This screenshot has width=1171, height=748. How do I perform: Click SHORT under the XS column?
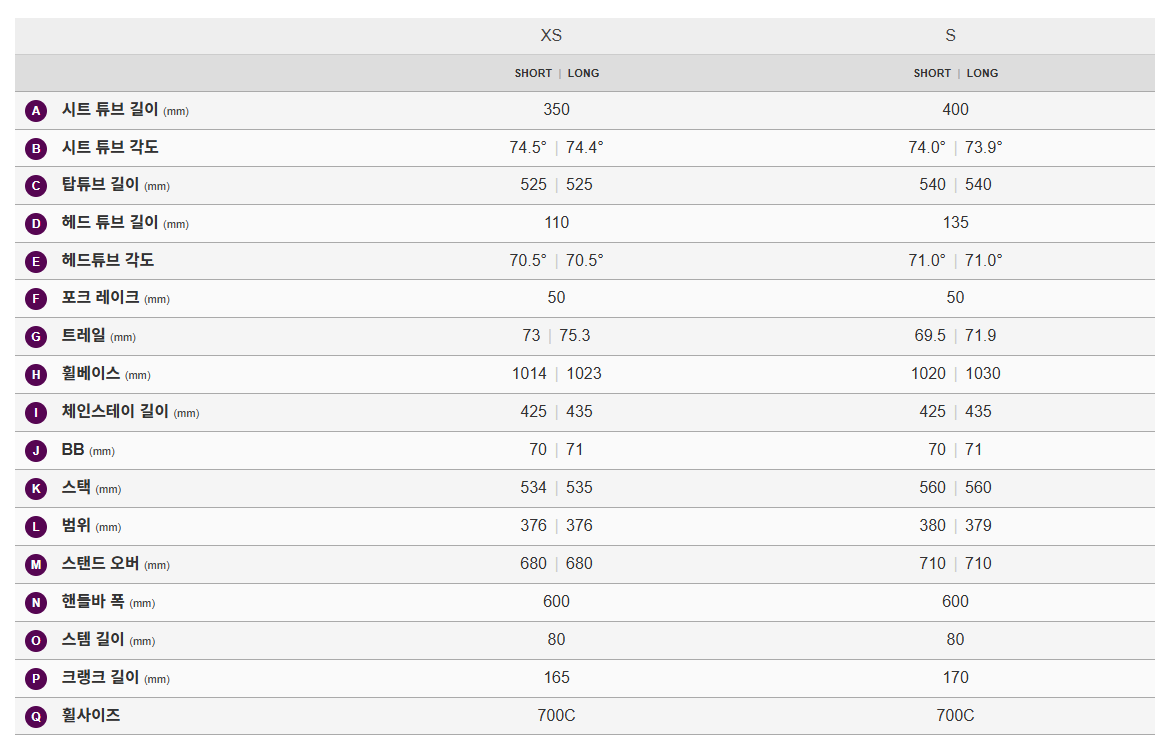533,73
